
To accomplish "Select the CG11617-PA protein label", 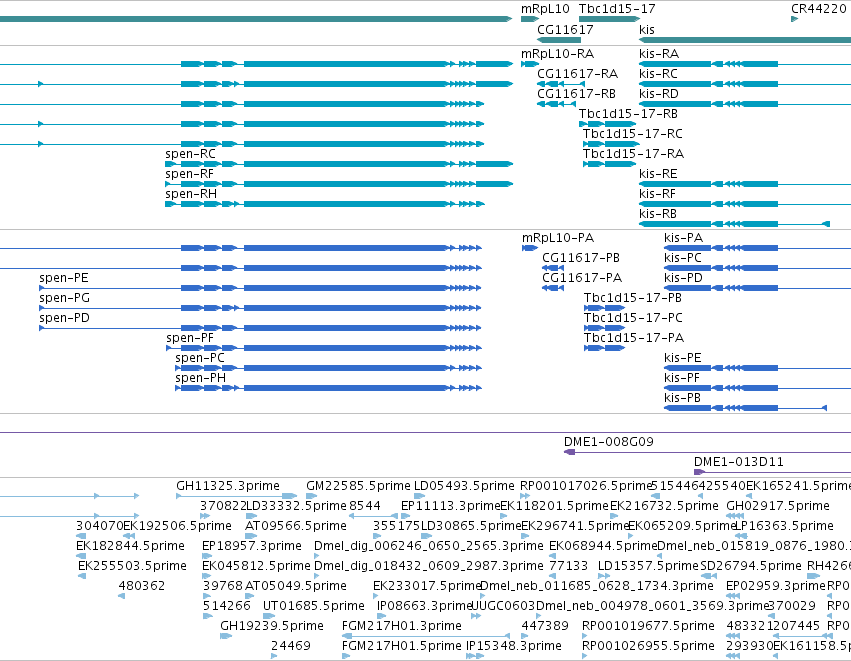I will pos(582,278).
